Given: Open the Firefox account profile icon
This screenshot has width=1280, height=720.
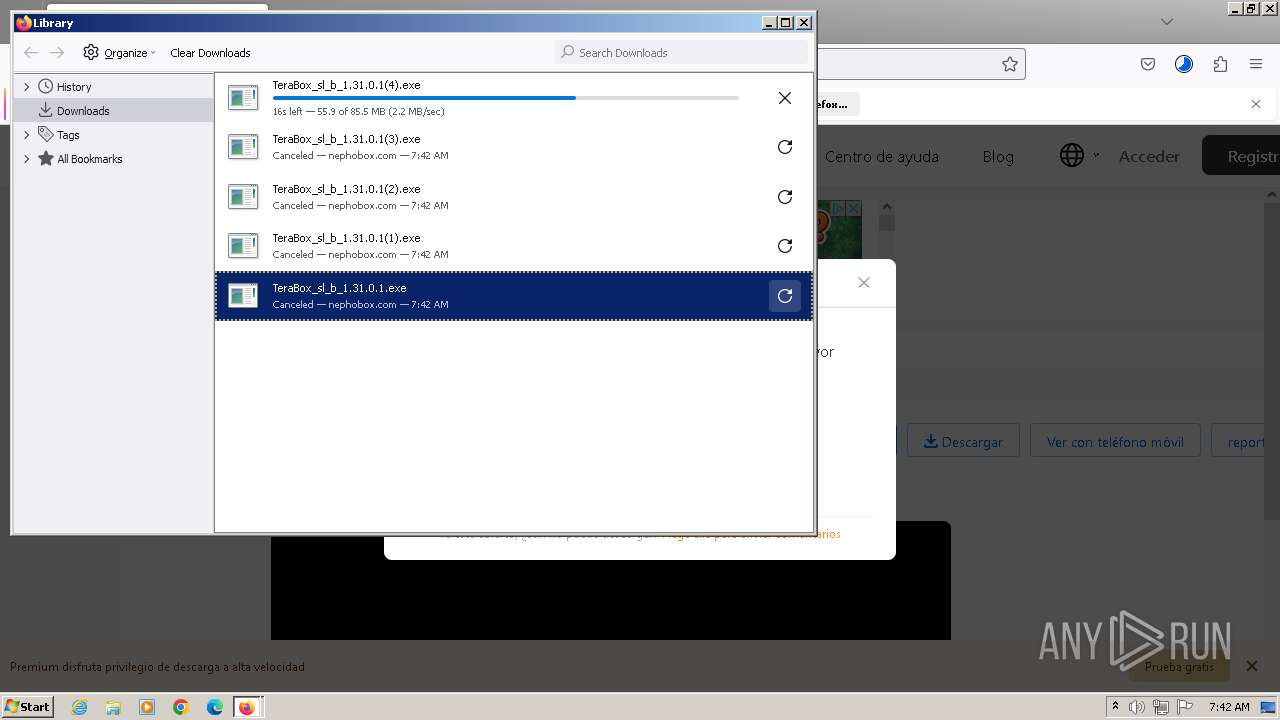Looking at the screenshot, I should point(1184,64).
